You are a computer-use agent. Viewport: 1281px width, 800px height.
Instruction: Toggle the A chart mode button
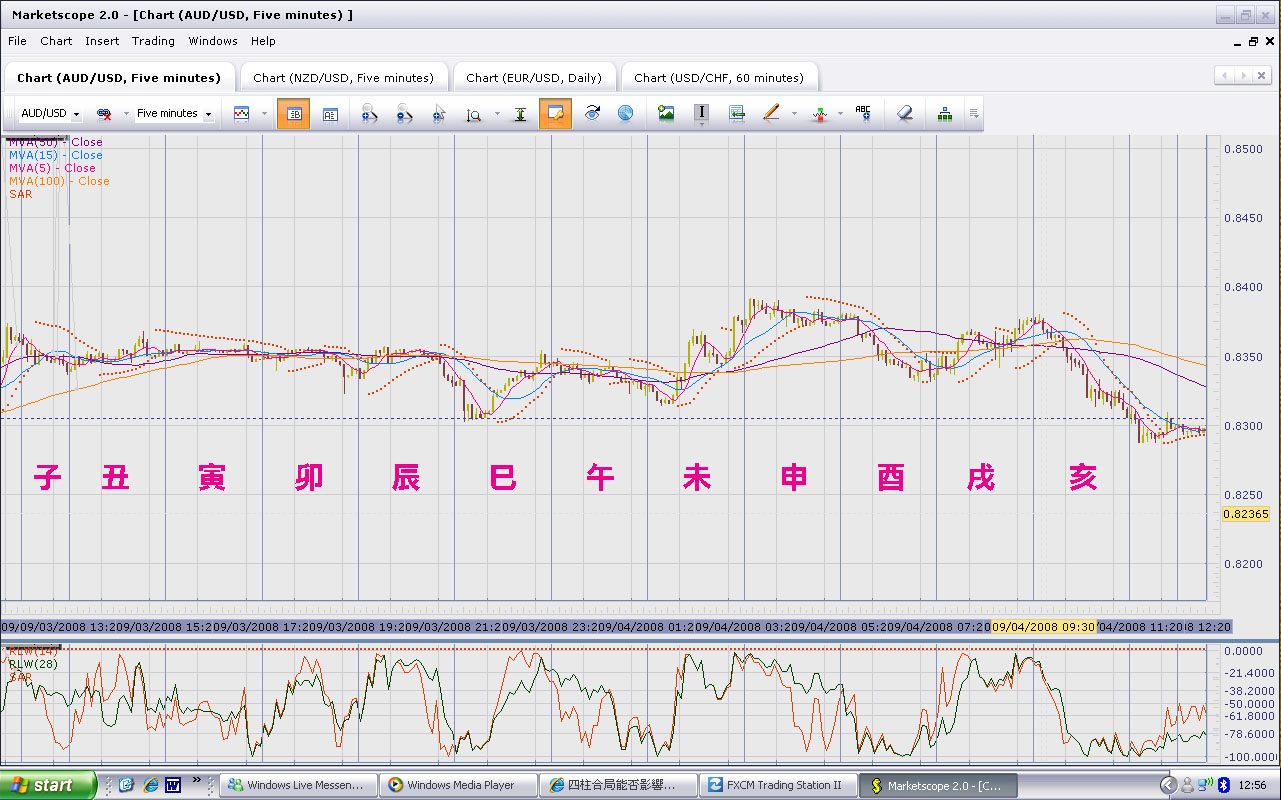[x=330, y=114]
